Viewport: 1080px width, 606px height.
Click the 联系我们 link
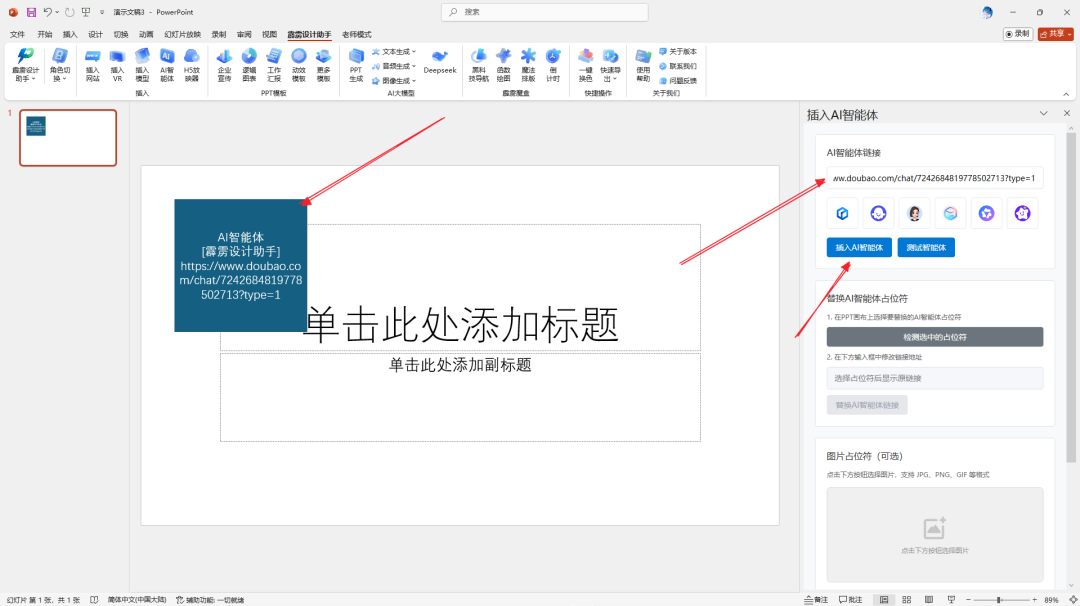click(678, 66)
